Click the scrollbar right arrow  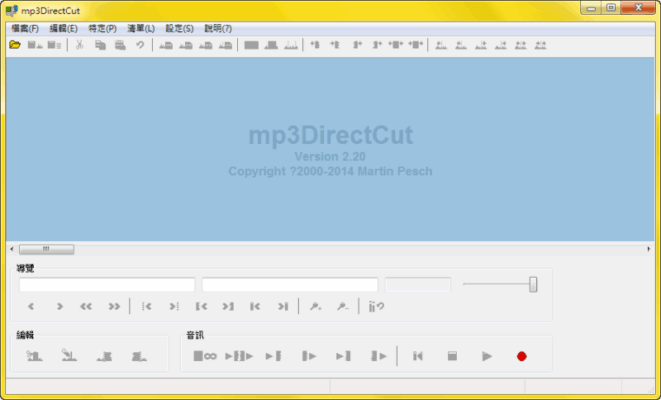tap(649, 249)
